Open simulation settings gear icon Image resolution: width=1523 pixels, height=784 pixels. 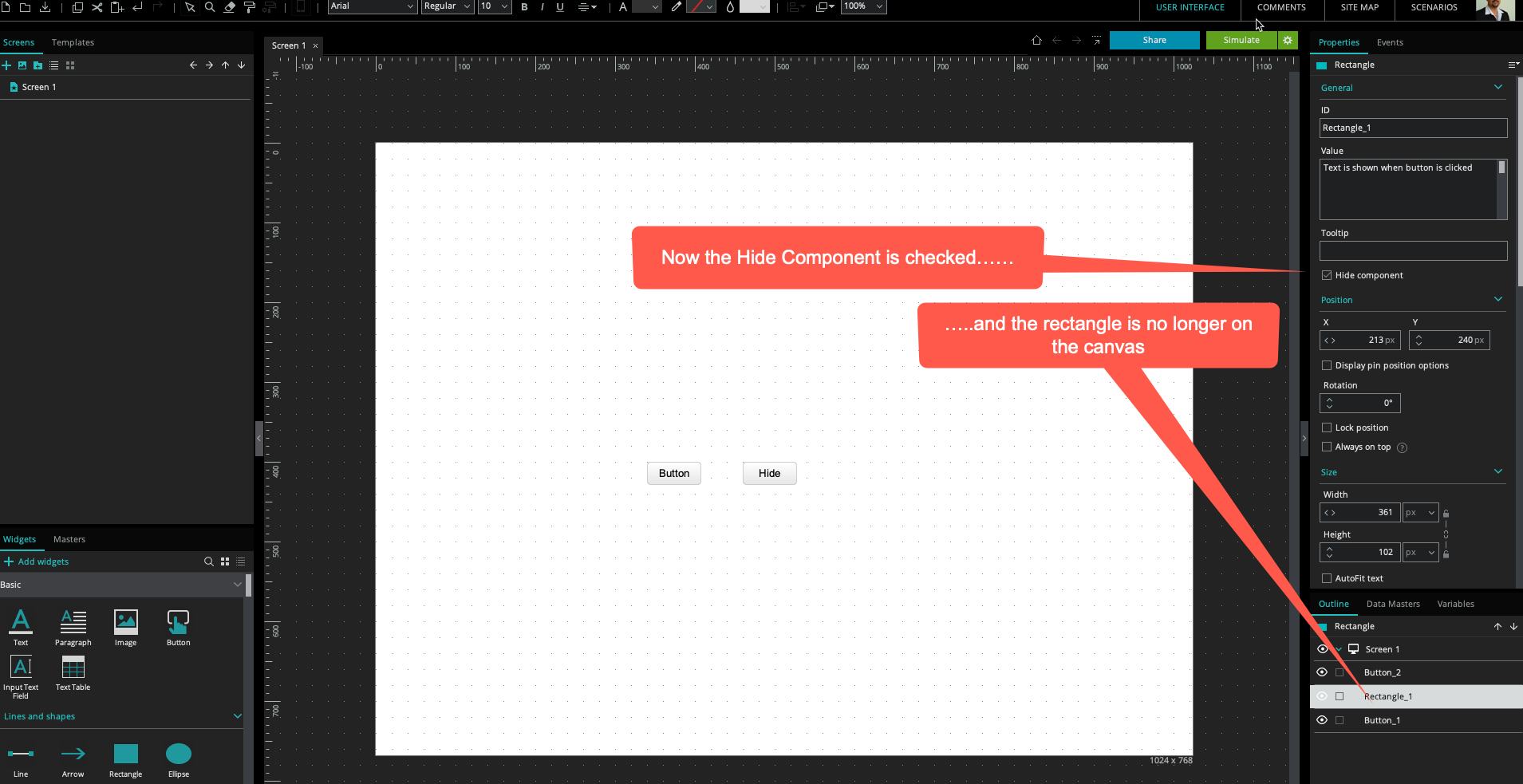(x=1288, y=40)
